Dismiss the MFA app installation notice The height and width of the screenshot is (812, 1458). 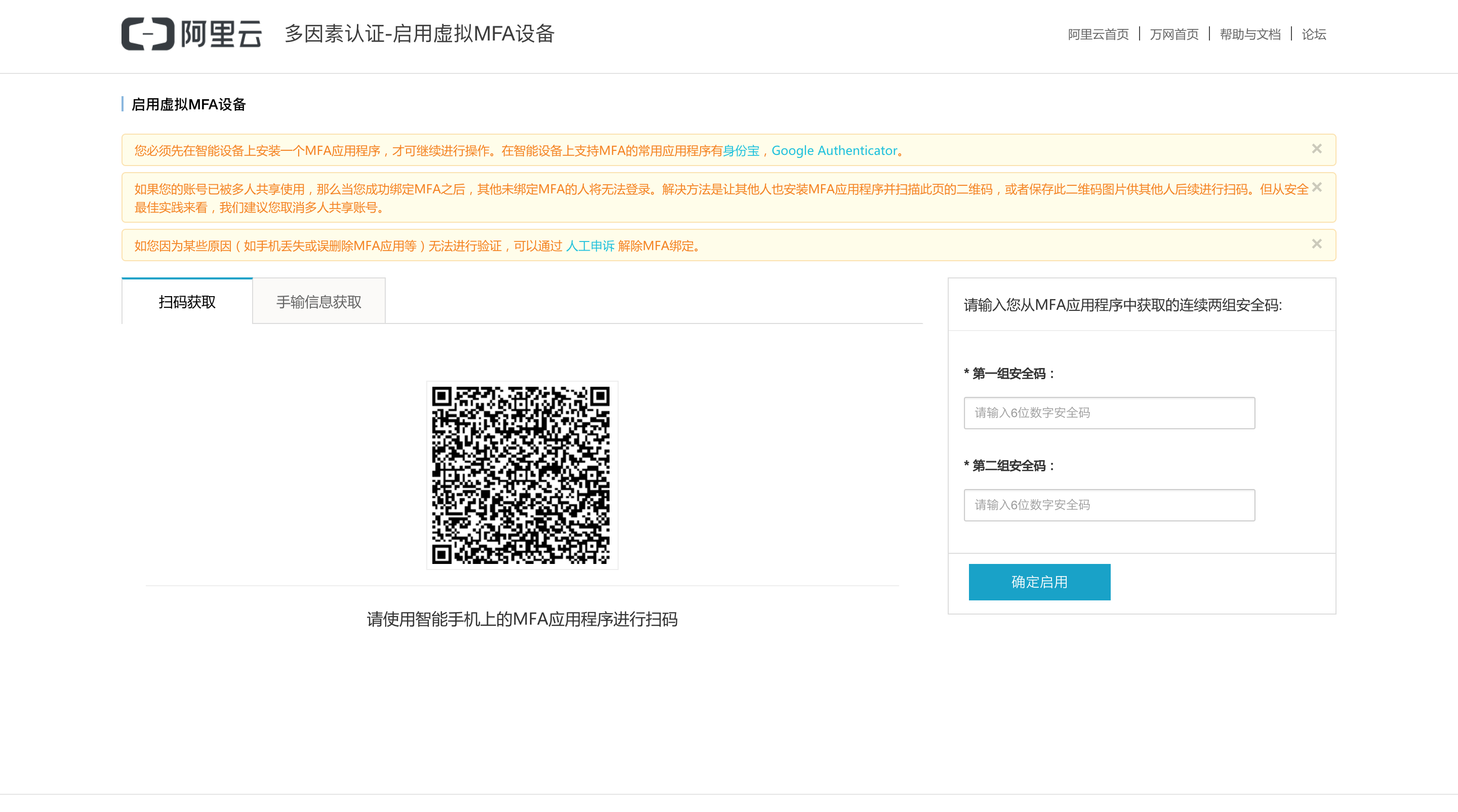tap(1316, 148)
